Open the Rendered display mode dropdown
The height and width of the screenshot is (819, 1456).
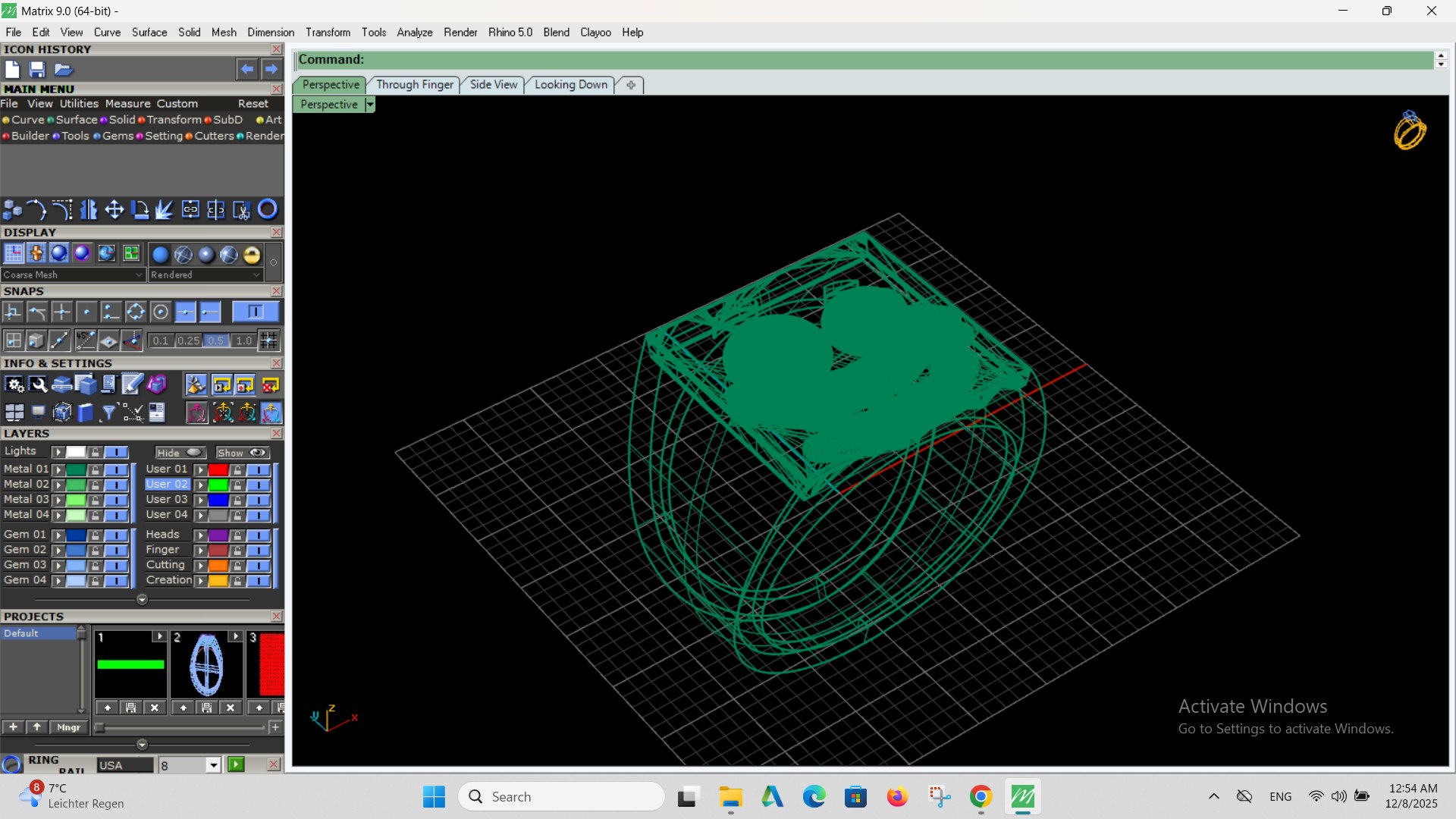tap(206, 275)
